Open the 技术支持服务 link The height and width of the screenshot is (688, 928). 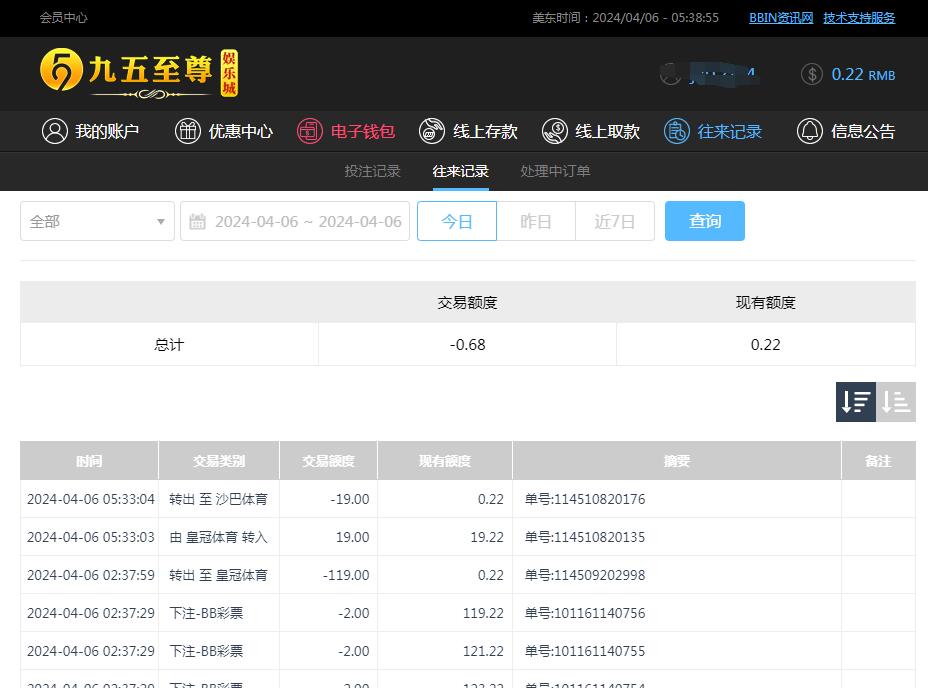click(859, 18)
